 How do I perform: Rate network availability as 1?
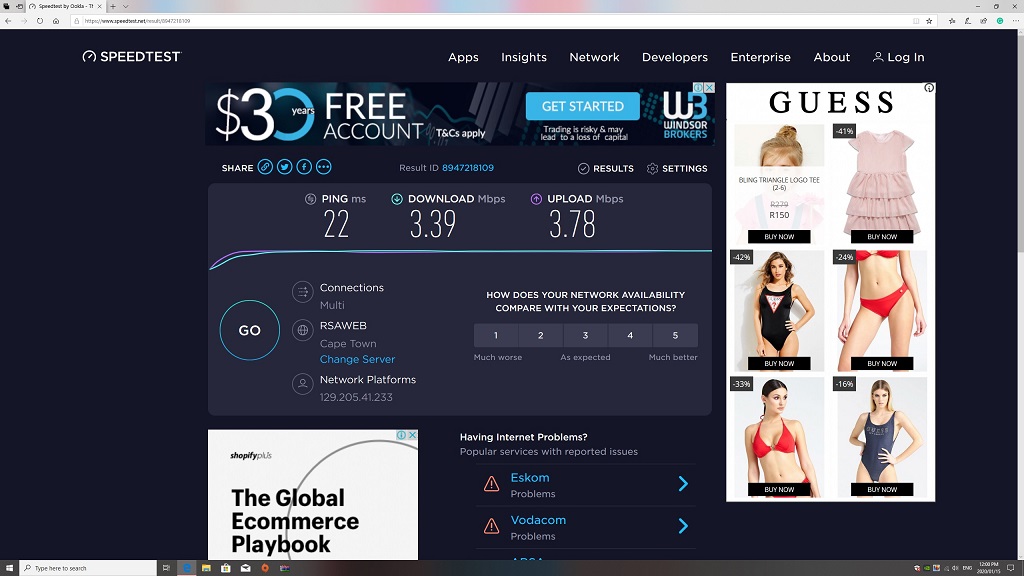tap(496, 335)
